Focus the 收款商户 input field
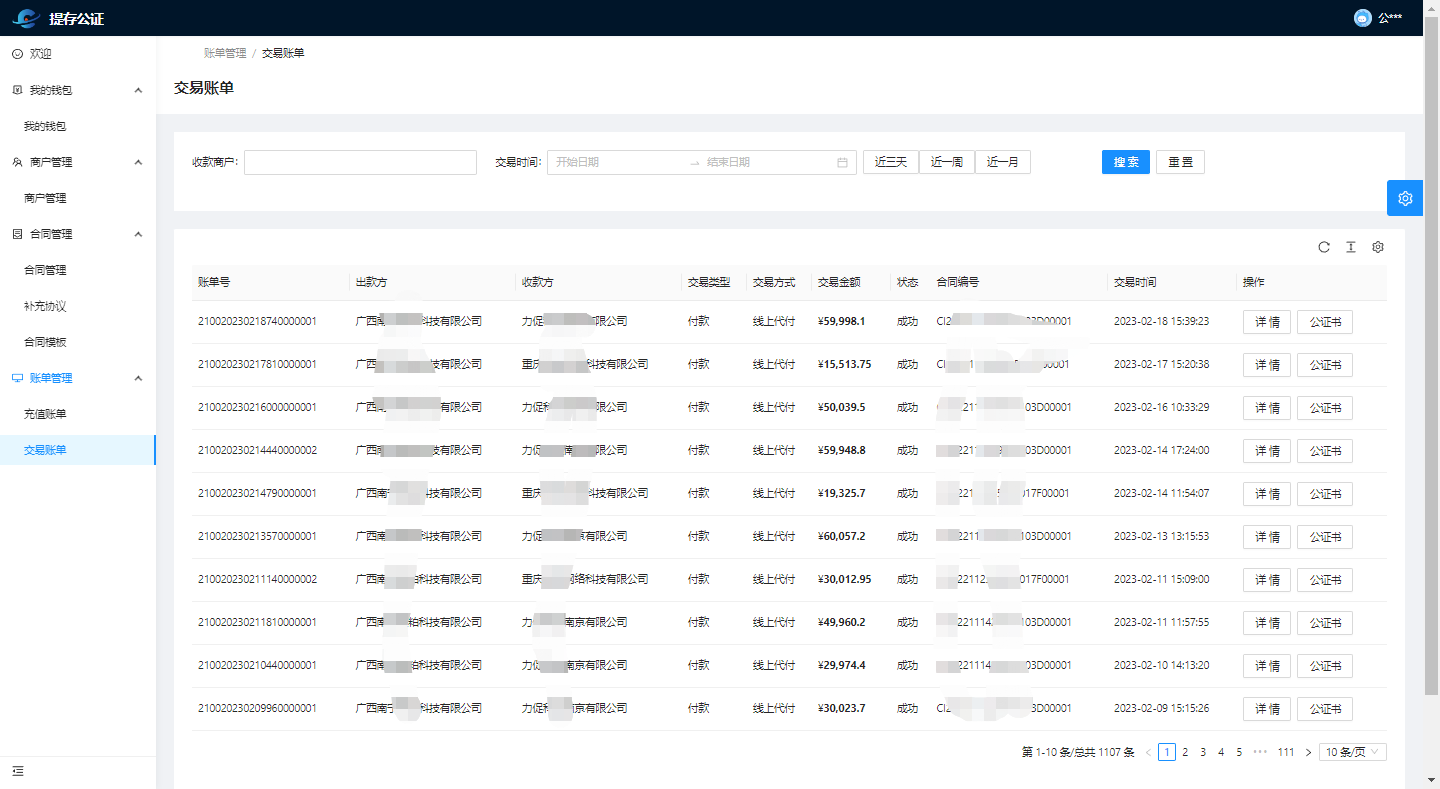Image resolution: width=1440 pixels, height=789 pixels. 360,162
